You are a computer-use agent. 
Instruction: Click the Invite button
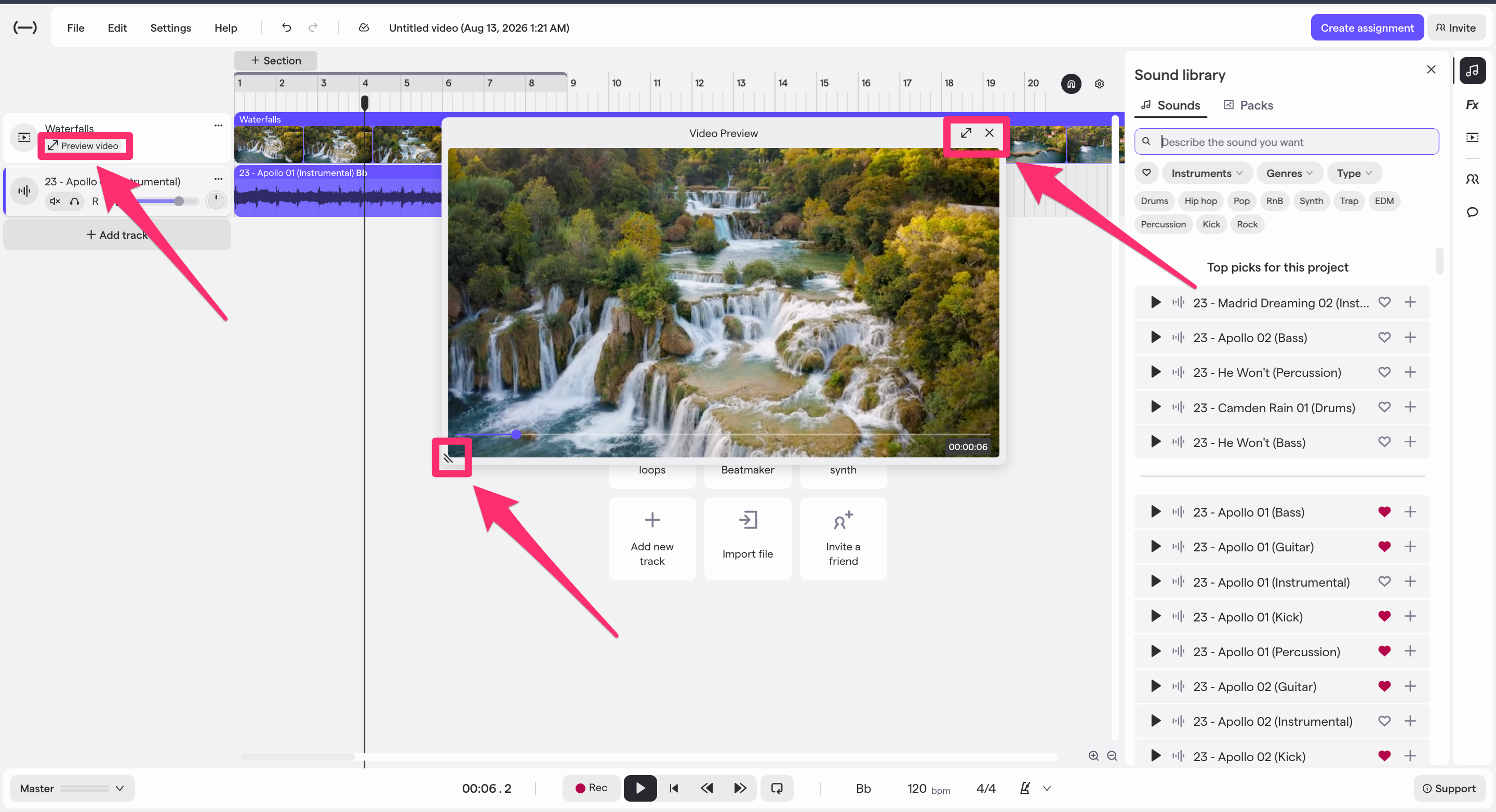click(x=1455, y=28)
